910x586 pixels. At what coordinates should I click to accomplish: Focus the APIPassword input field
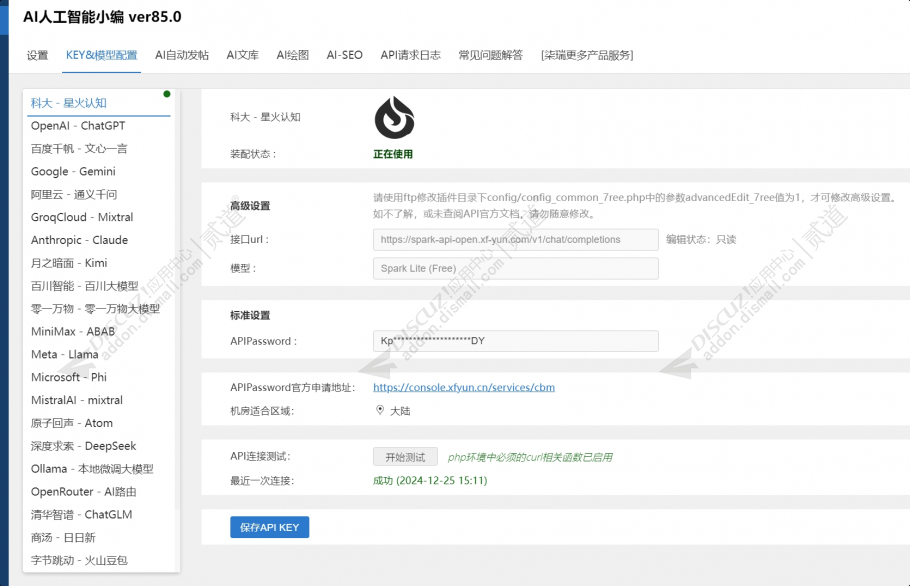515,341
